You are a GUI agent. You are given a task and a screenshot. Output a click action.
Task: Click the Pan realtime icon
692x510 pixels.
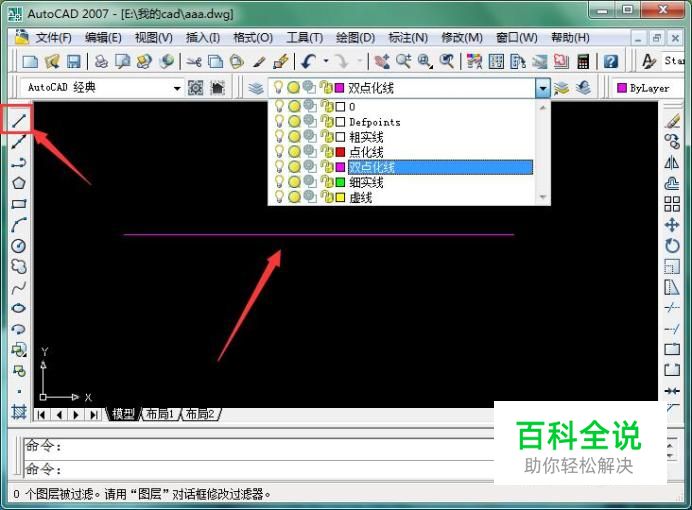[x=382, y=61]
